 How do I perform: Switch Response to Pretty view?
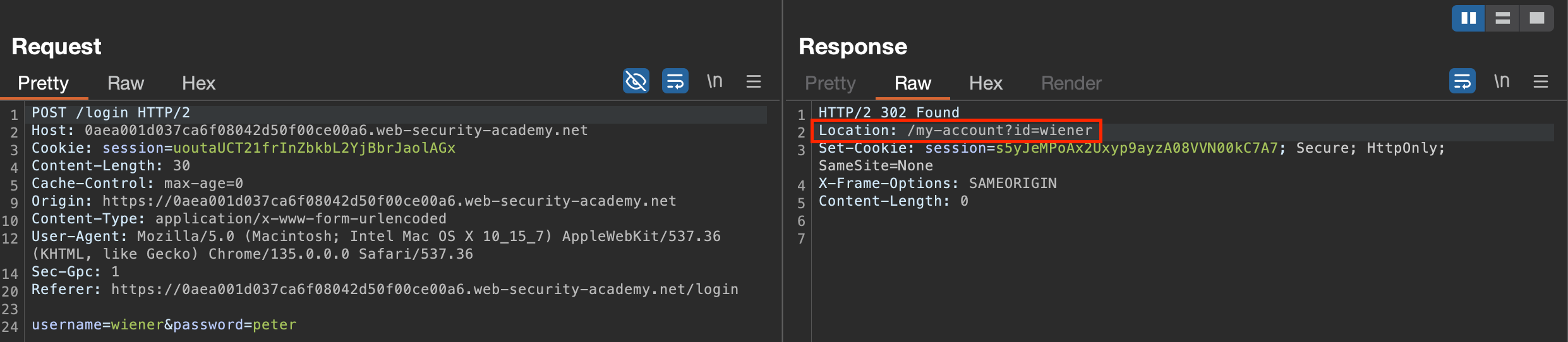[830, 83]
